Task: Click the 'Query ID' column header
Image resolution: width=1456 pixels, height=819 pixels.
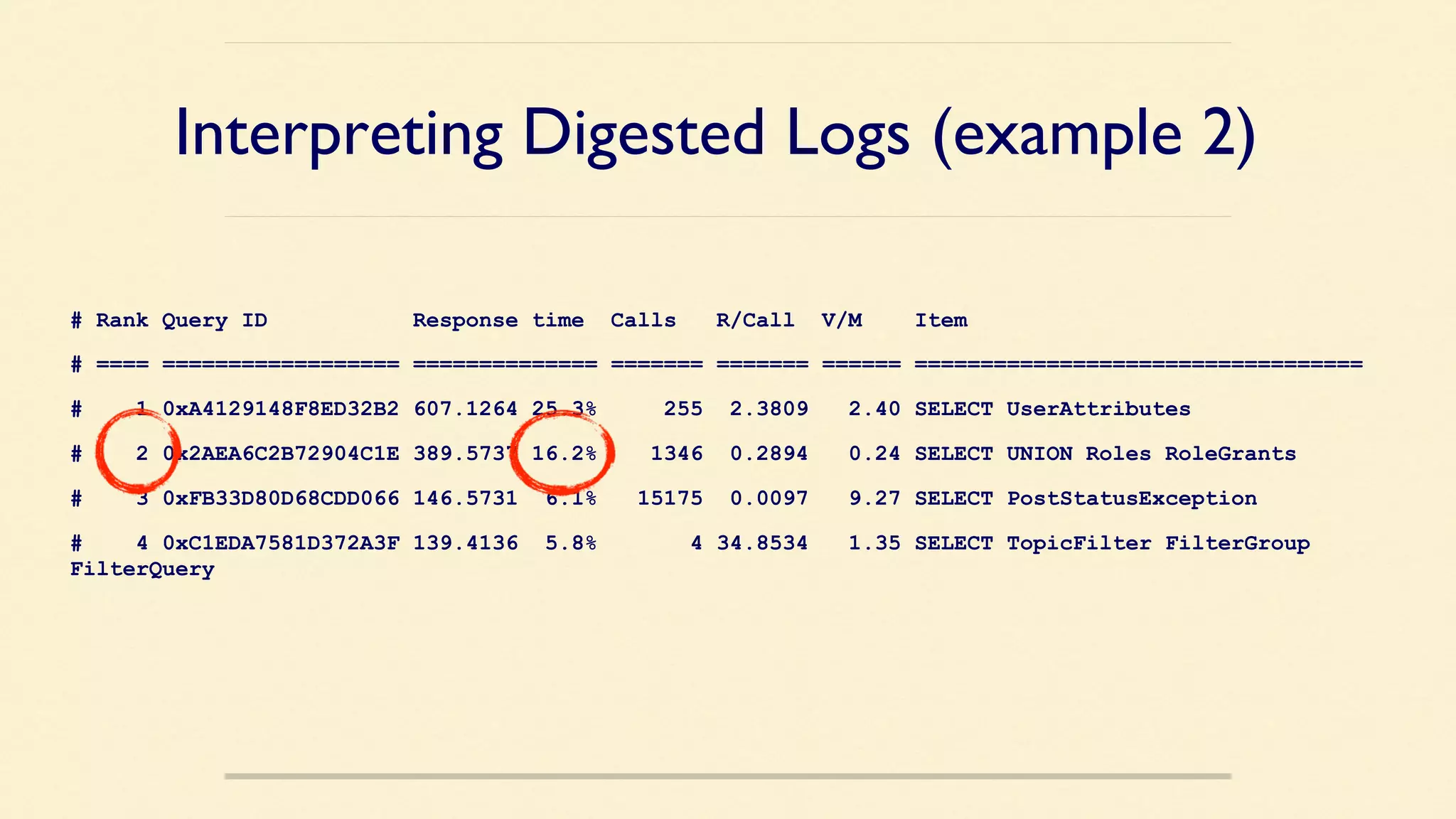Action: (215, 321)
